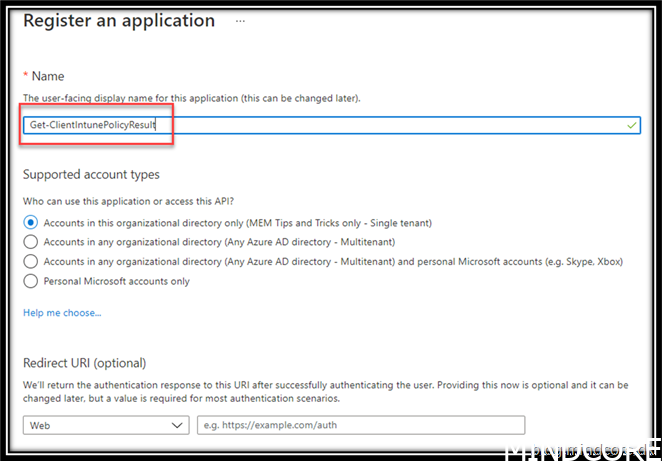
Task: Click the Register an application page title
Action: [x=118, y=20]
